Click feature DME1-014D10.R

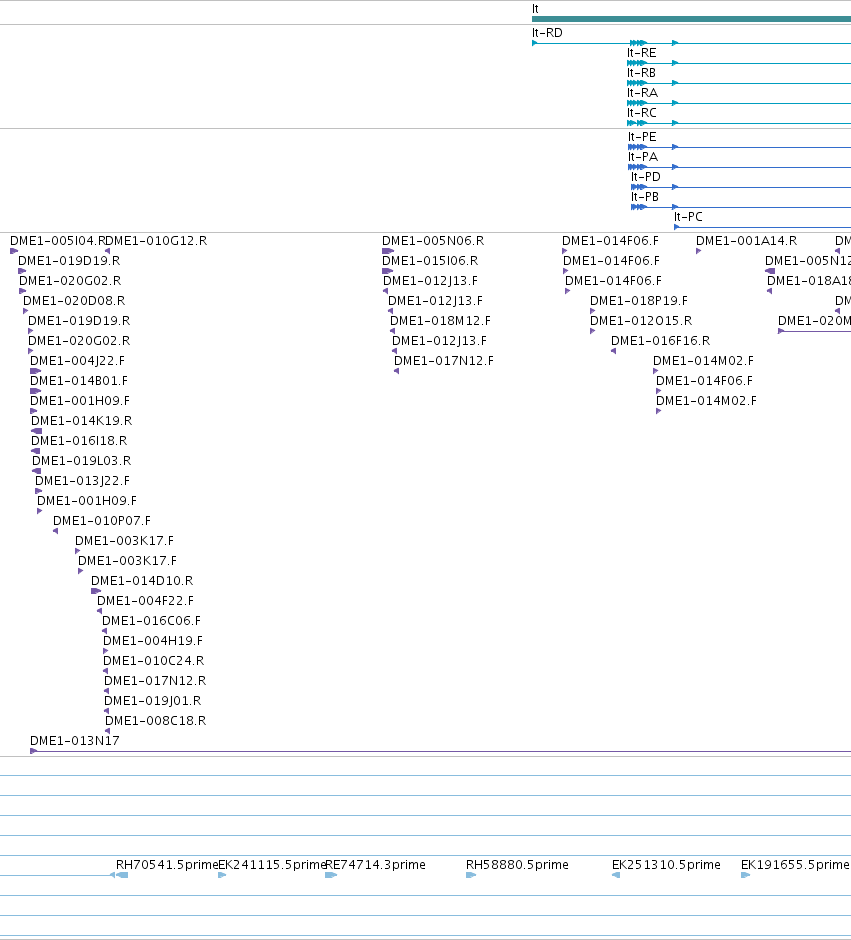click(142, 581)
